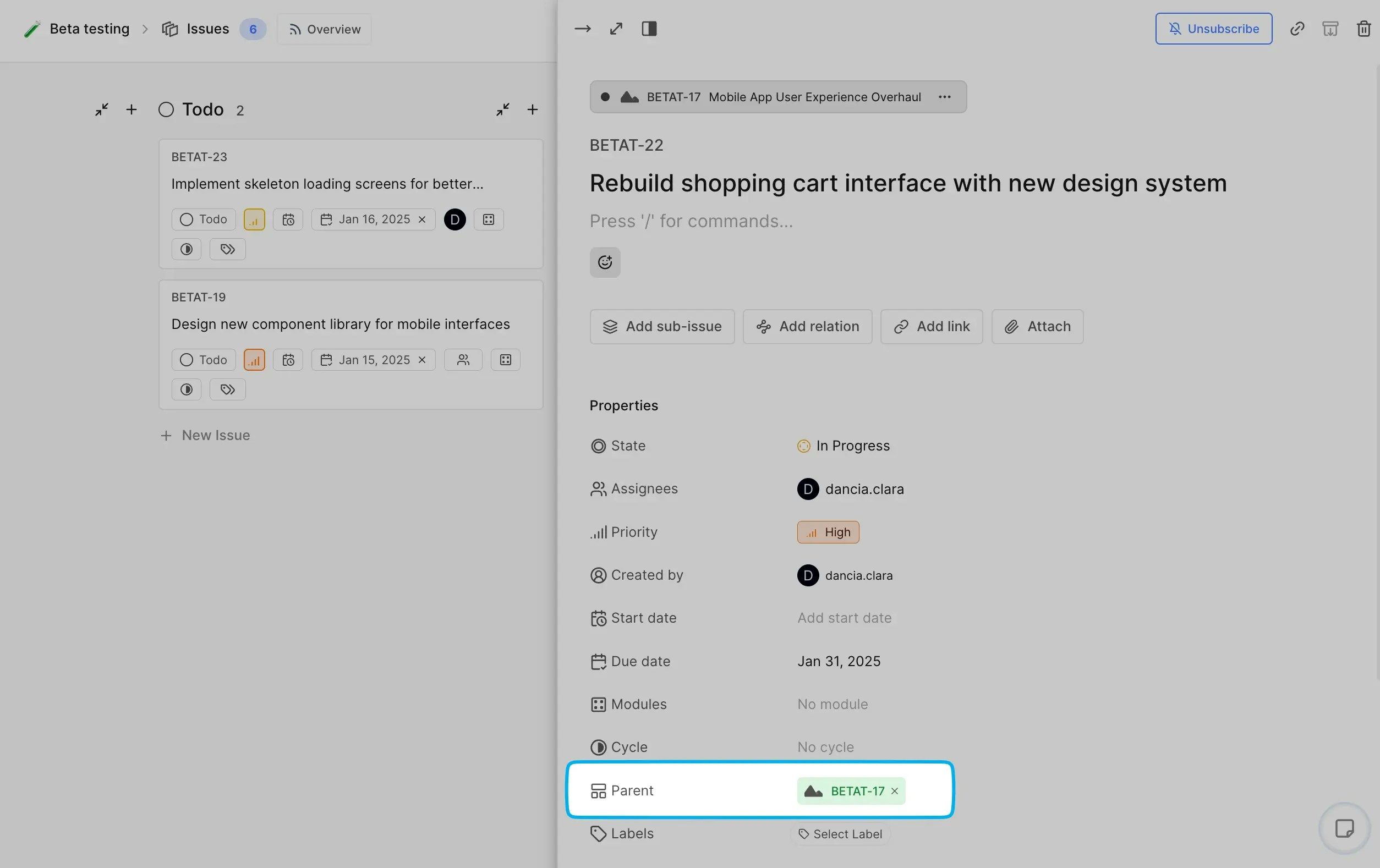Open the start date calendar icon on BETAT-19
The height and width of the screenshot is (868, 1380).
288,360
